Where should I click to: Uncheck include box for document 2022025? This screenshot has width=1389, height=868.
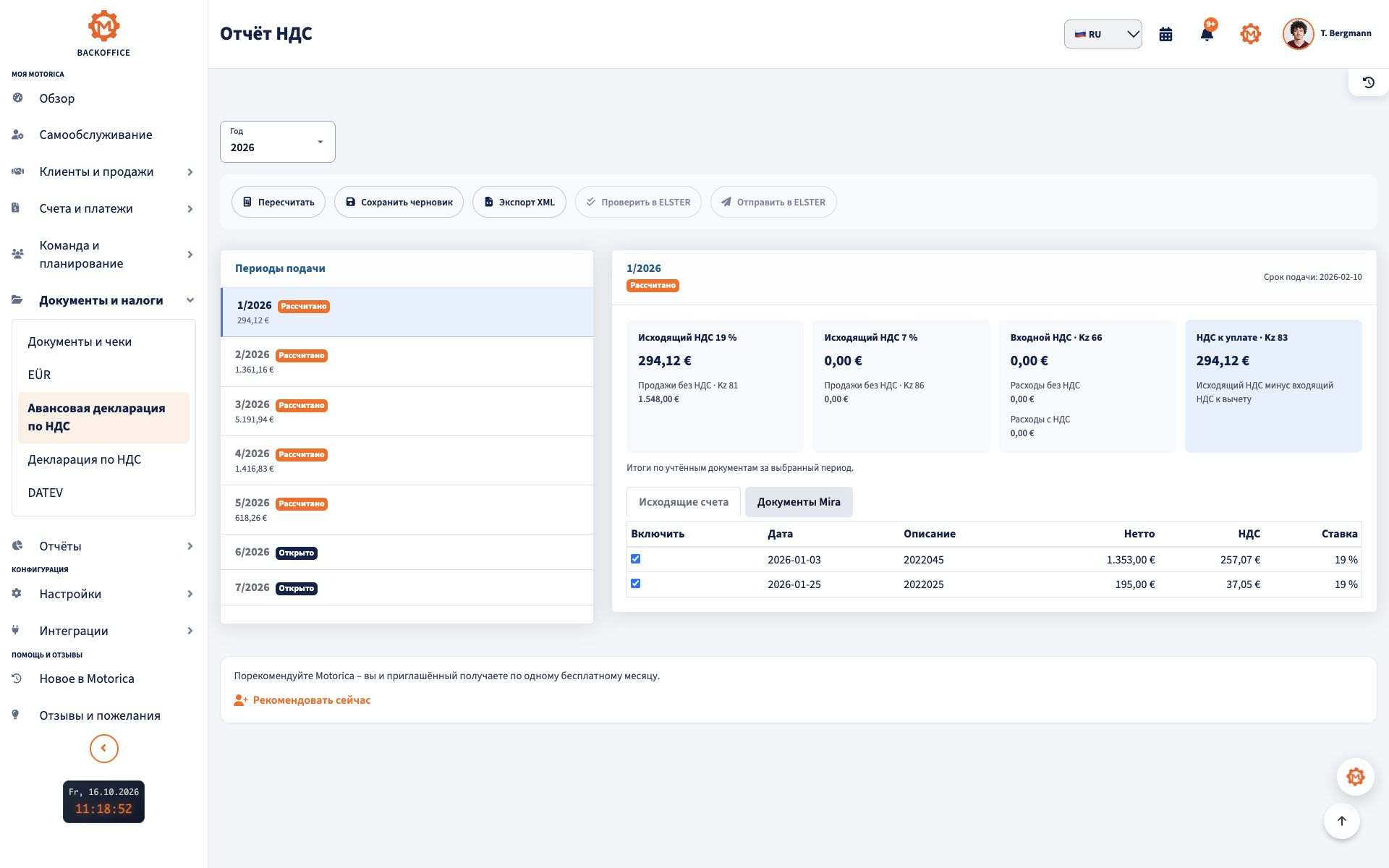coord(635,583)
